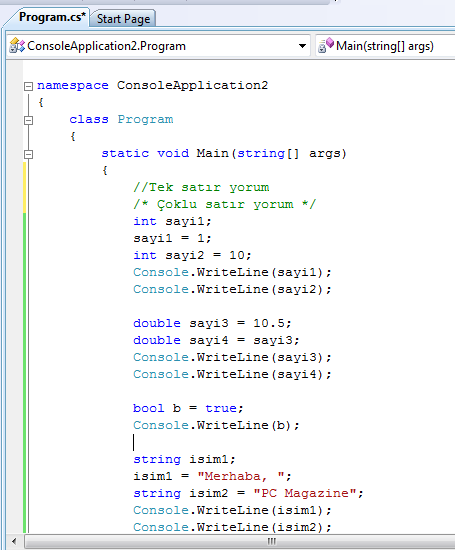Collapse the namespace ConsoleApplication2 block
Screen dimensions: 455x550
pos(28,86)
